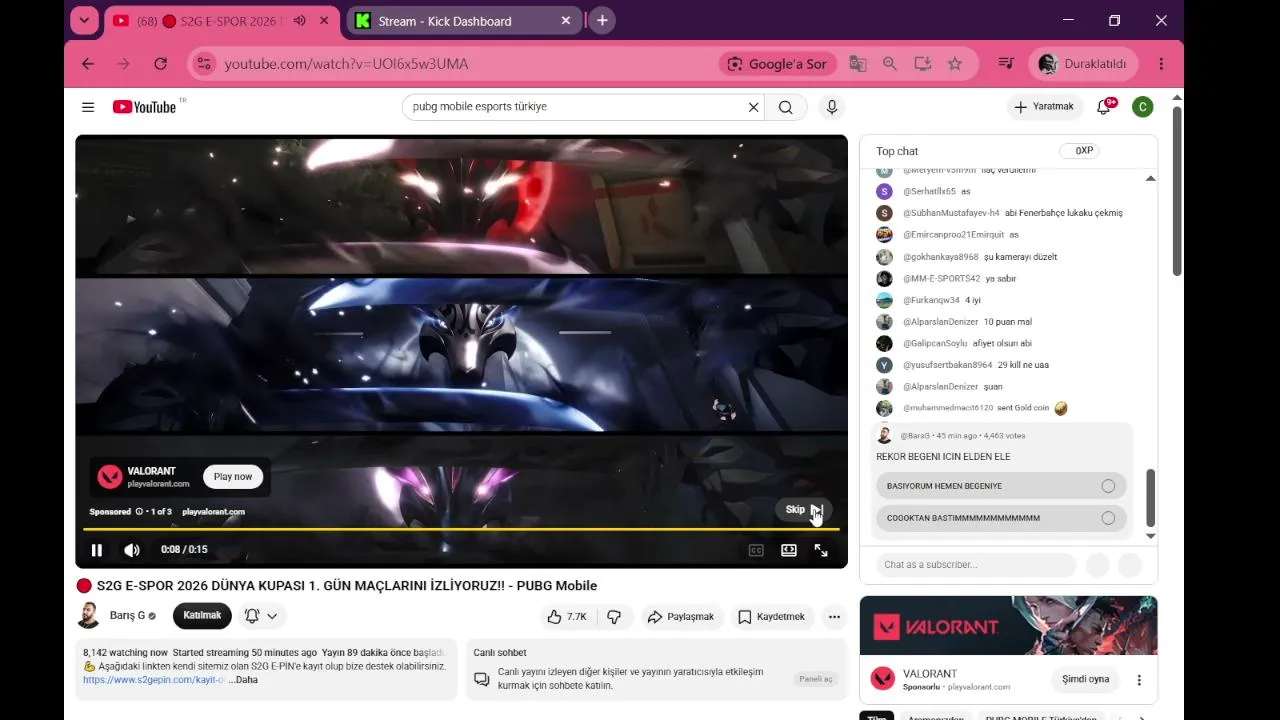This screenshot has height=720, width=1280.
Task: Share the video via Paylaşmak
Action: point(681,617)
